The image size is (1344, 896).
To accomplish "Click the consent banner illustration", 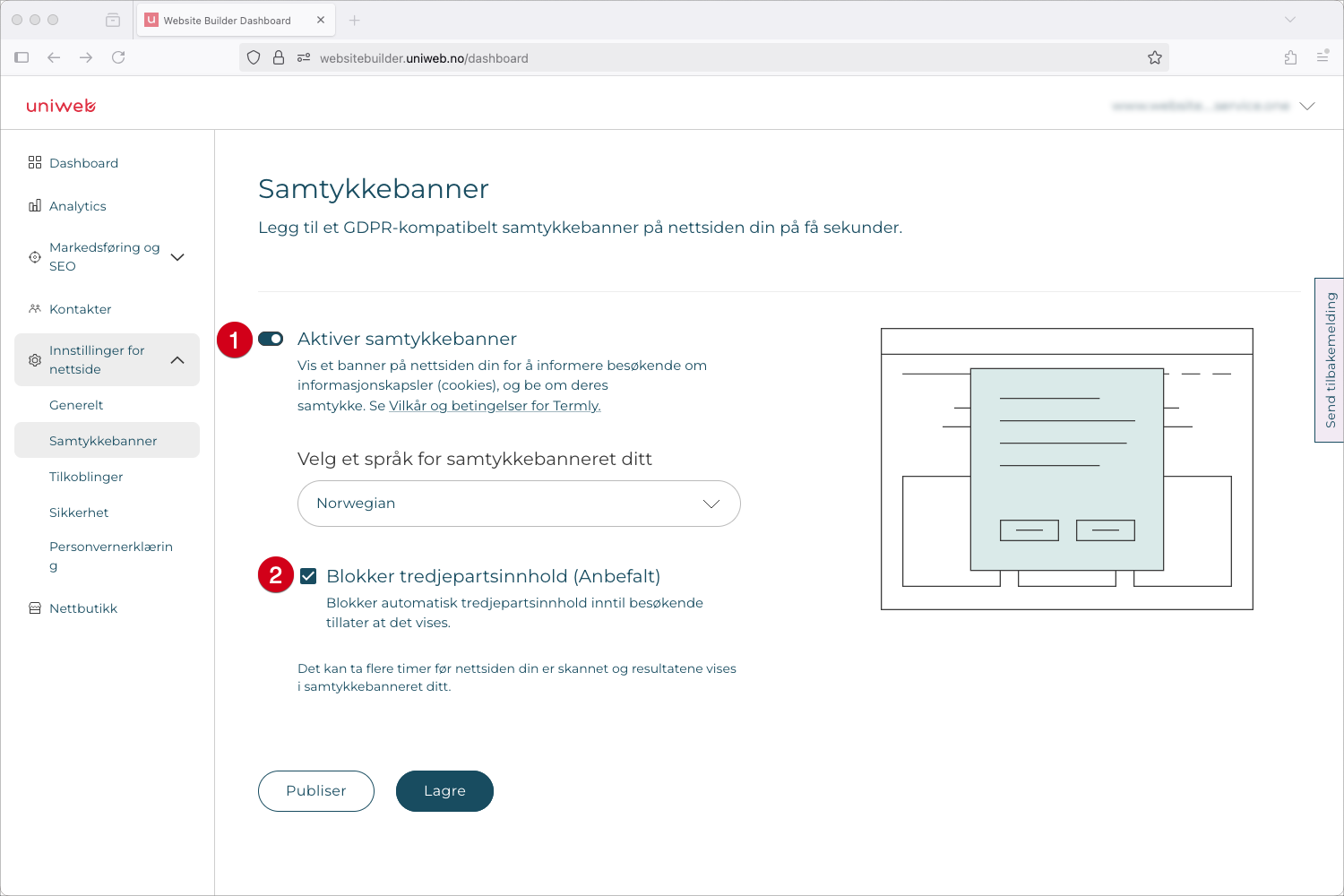I will coord(1066,469).
